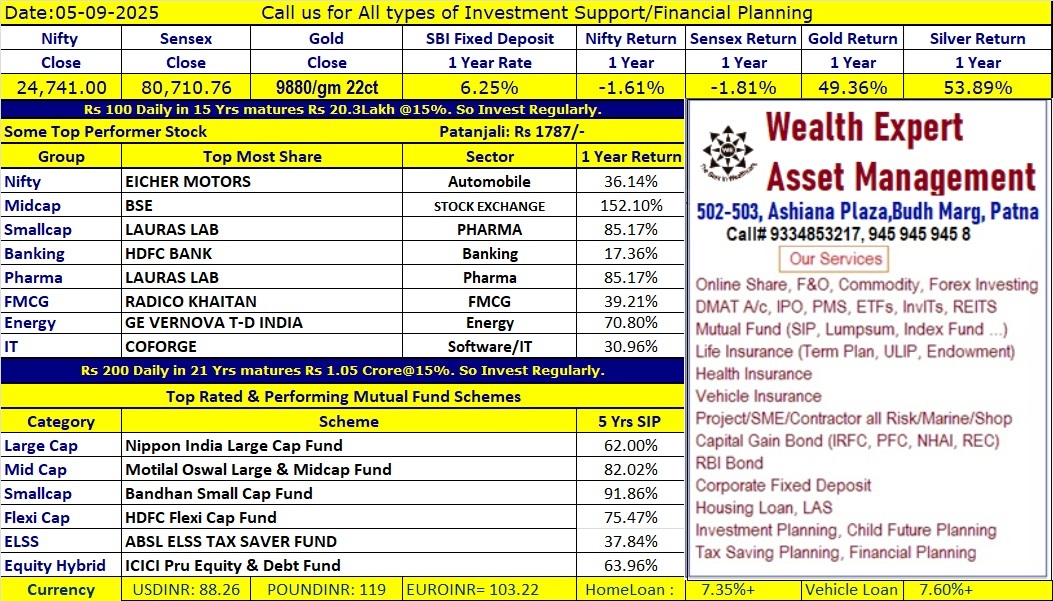Click 'Top Rated & Performing Mutual Fund Schemes' heading
Screen dimensions: 1053x601
[x=343, y=397]
